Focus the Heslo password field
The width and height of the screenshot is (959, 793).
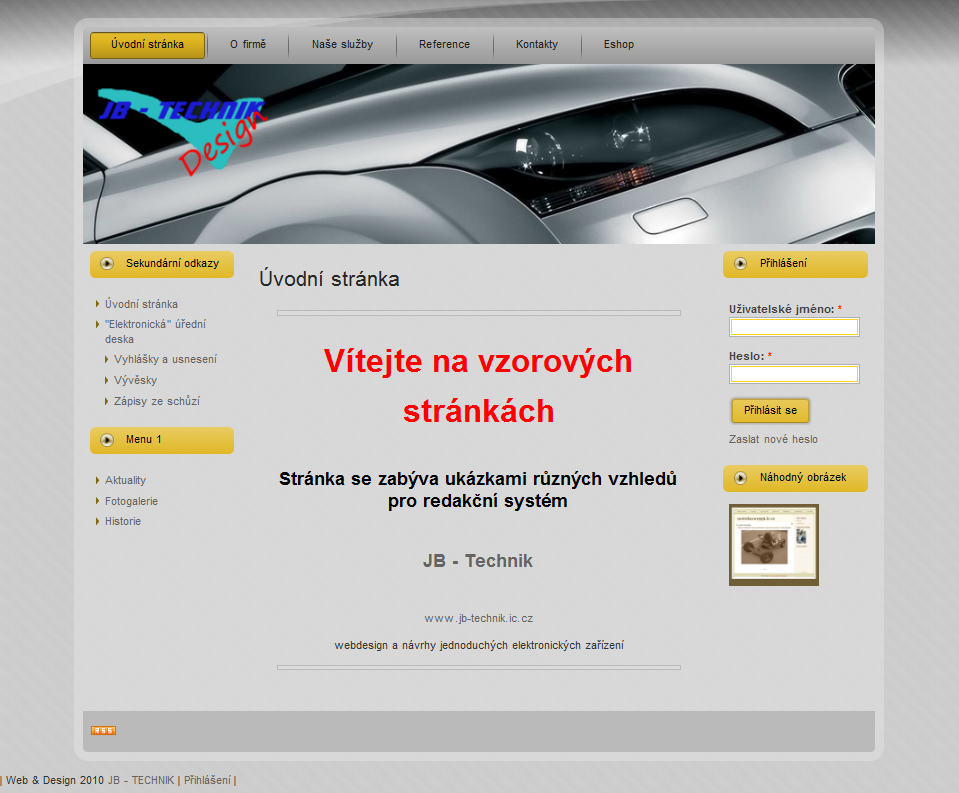(x=794, y=374)
